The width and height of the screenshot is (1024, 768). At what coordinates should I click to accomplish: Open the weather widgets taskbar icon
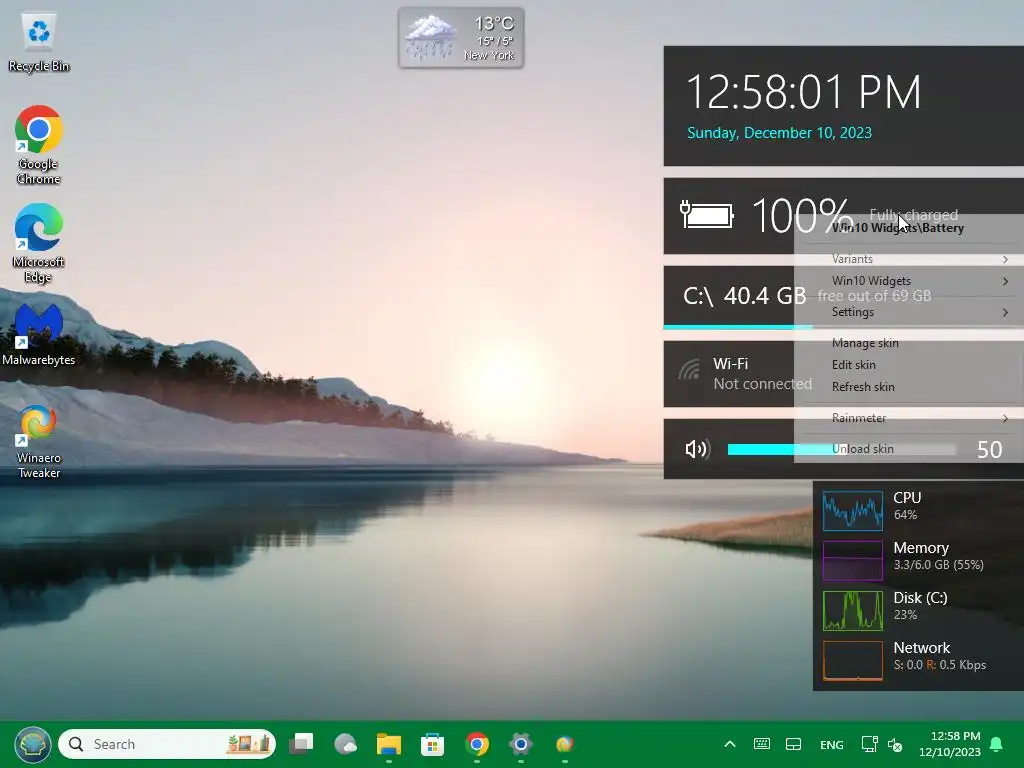tap(345, 744)
